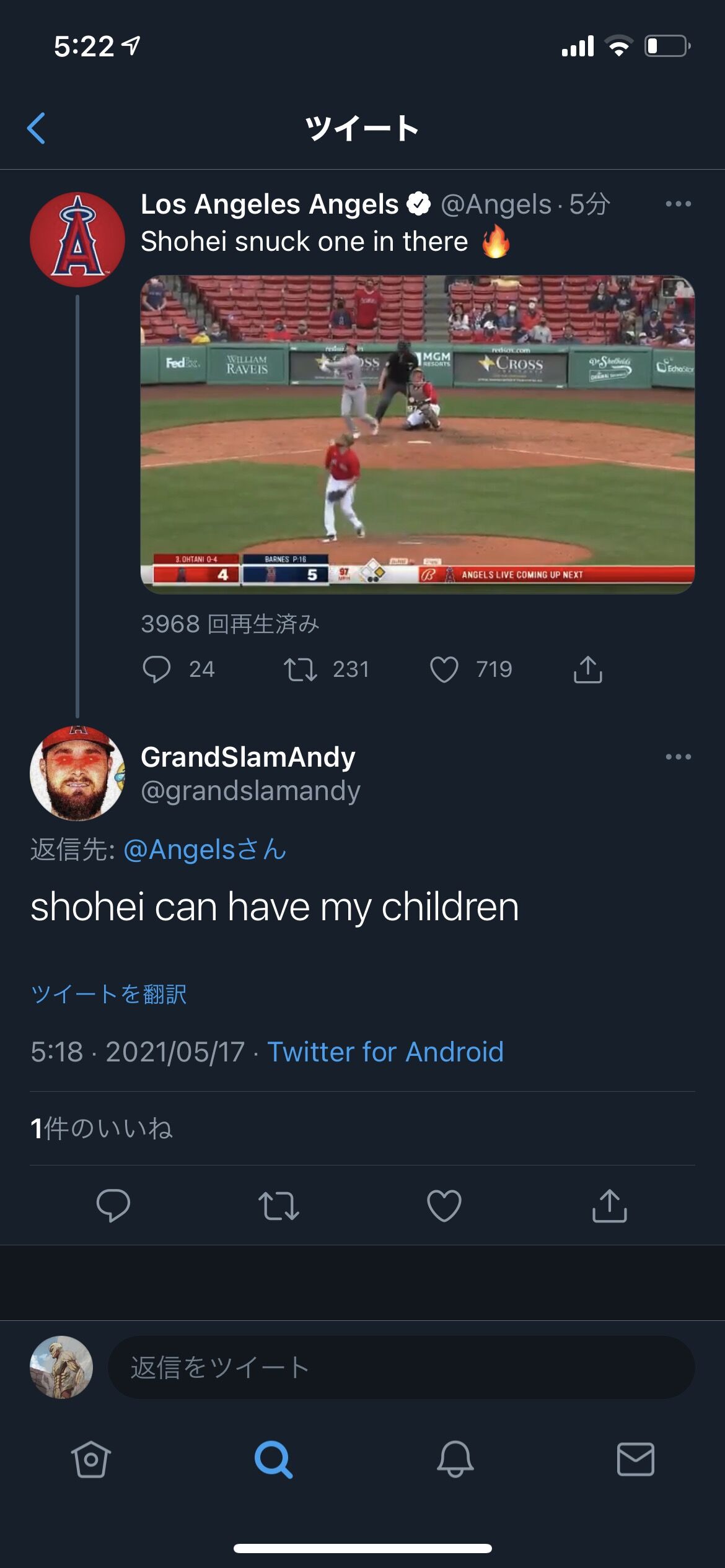
Task: Open more options on GrandSlamAndy reply
Action: tap(678, 757)
